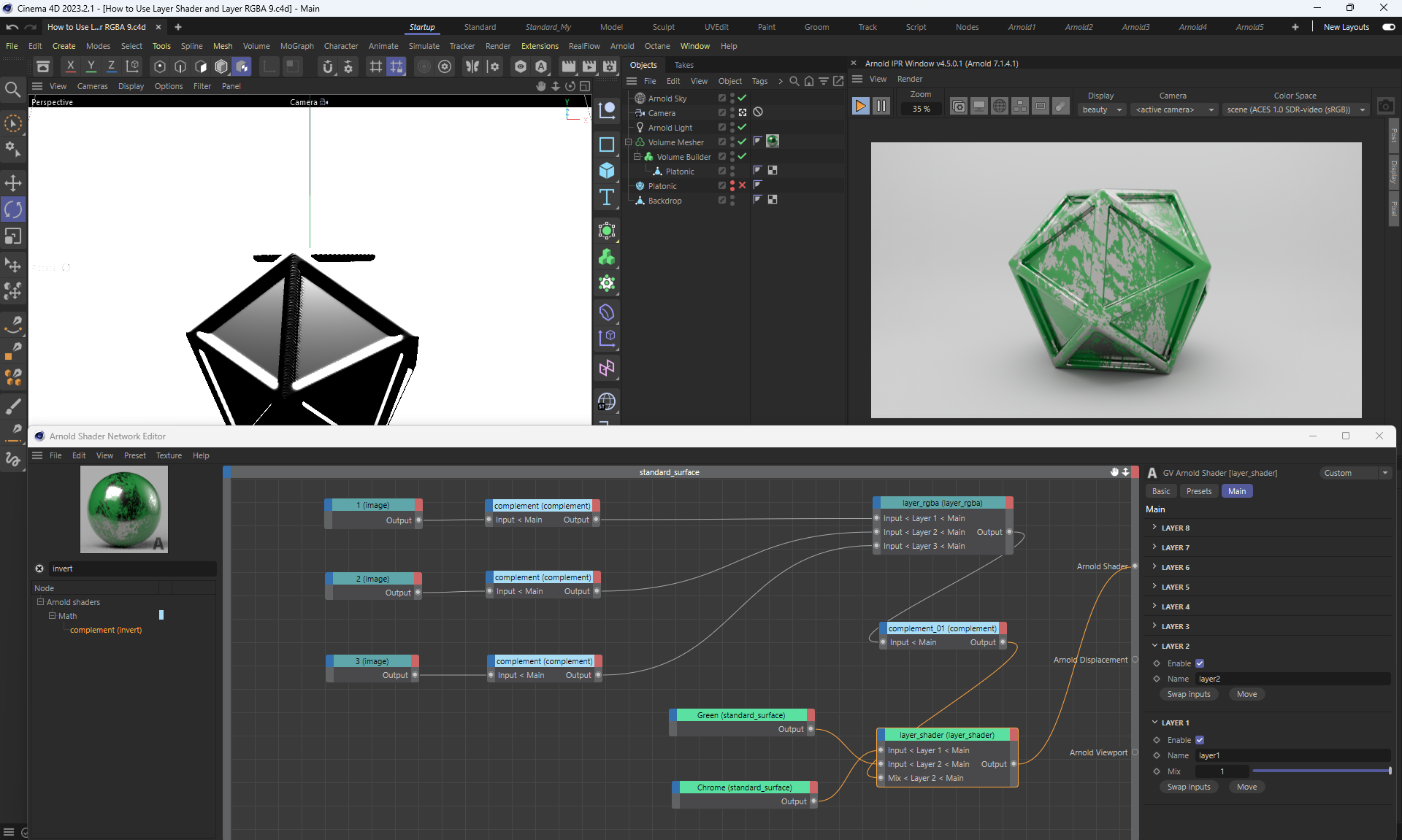Uncheck Enable under LAYER 2

pos(1200,663)
